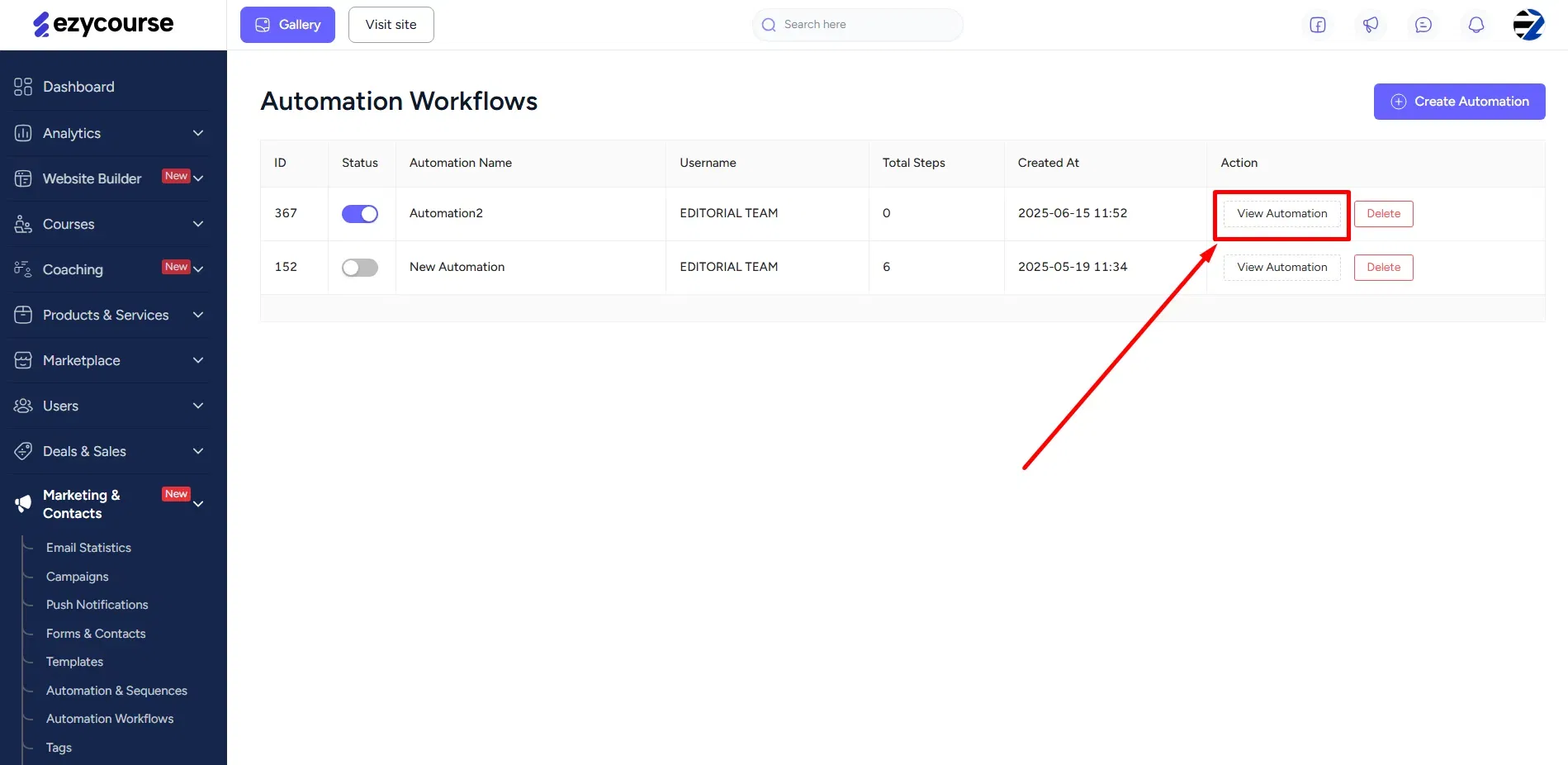Click the Create Automation button
1568x765 pixels.
pyautogui.click(x=1460, y=102)
